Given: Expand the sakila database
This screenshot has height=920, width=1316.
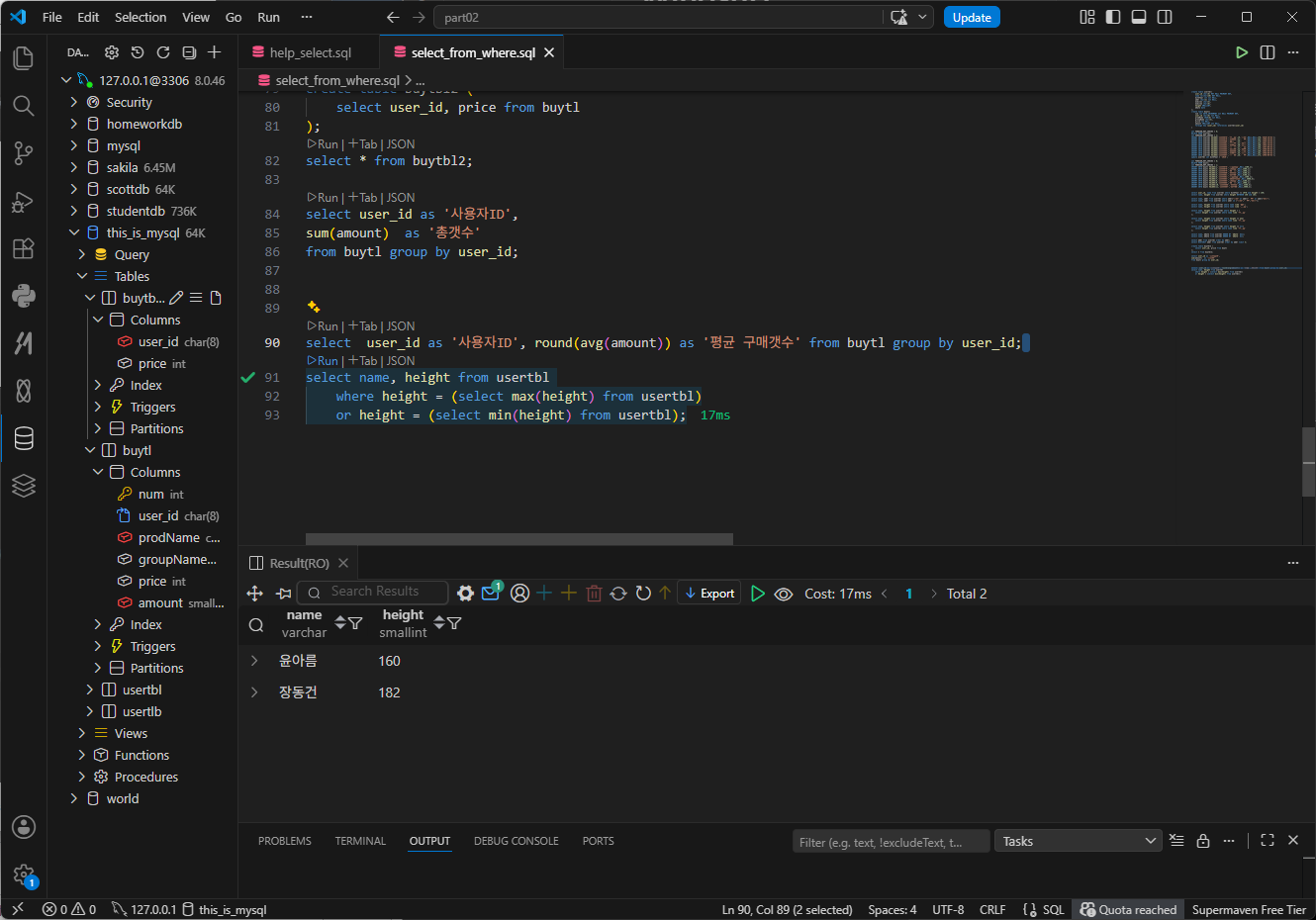Looking at the screenshot, I should pos(74,167).
